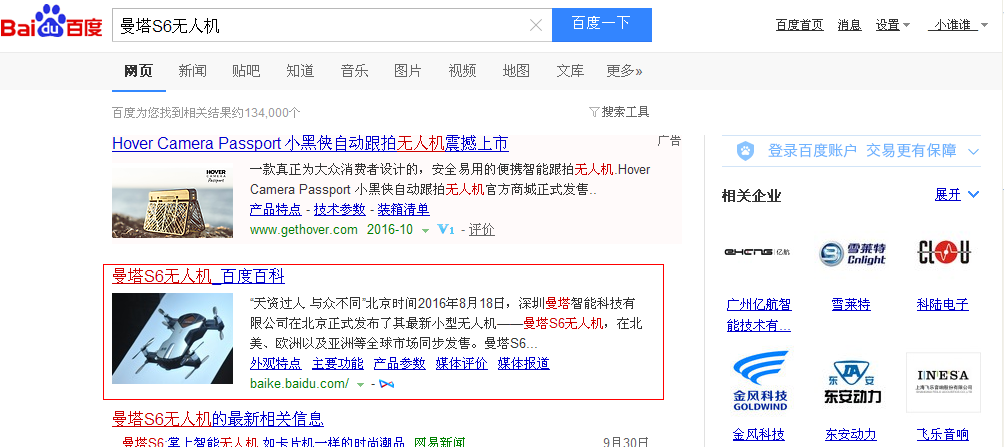This screenshot has width=1004, height=447.
Task: Open the 主要功能 sublink
Action: coord(337,364)
